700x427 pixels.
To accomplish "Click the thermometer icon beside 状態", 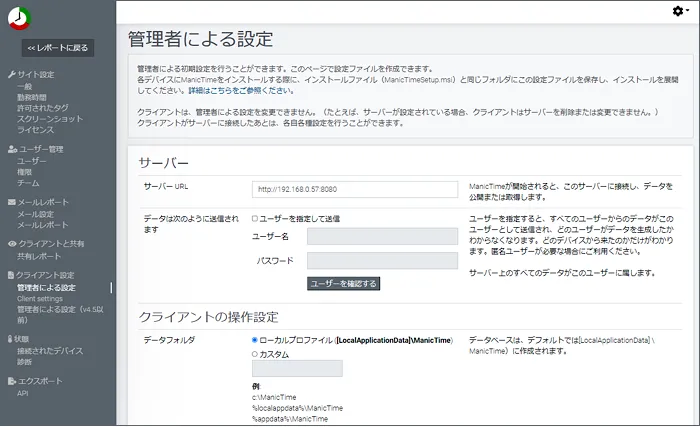I will click(10, 339).
